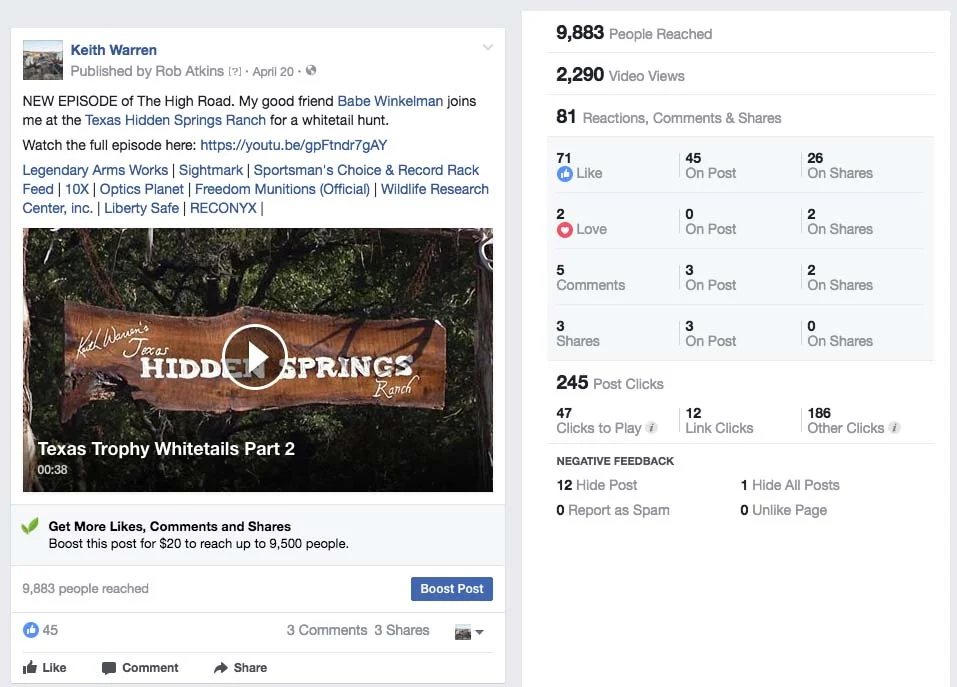The height and width of the screenshot is (687, 957).
Task: Click the 2,290 Video Views stat
Action: 620,75
